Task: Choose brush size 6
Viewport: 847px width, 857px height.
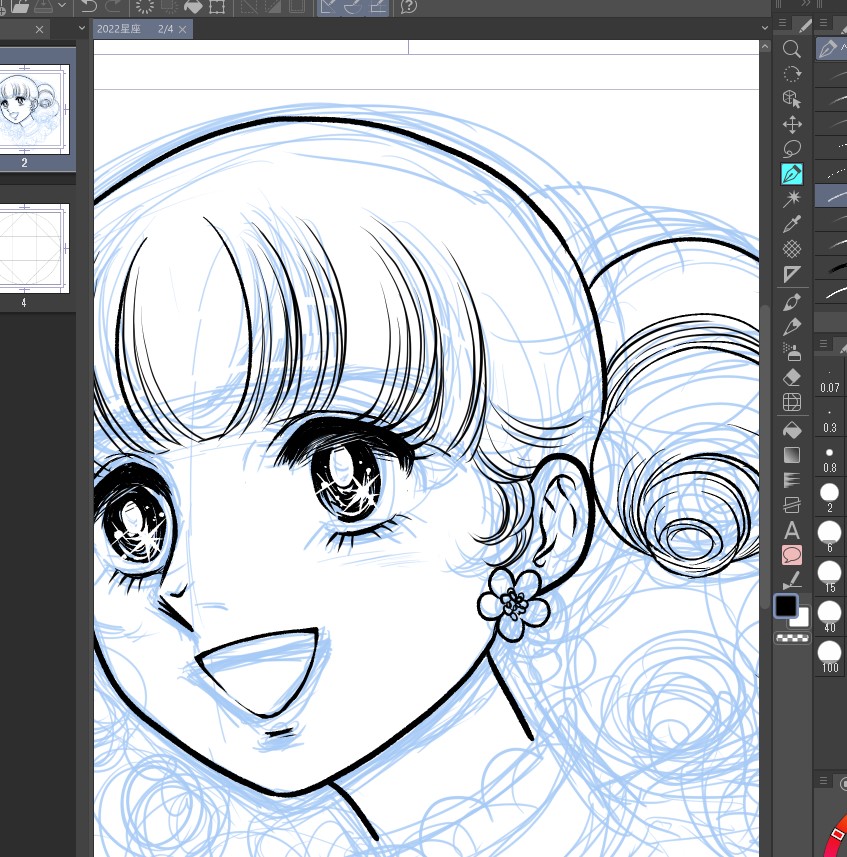Action: [830, 538]
